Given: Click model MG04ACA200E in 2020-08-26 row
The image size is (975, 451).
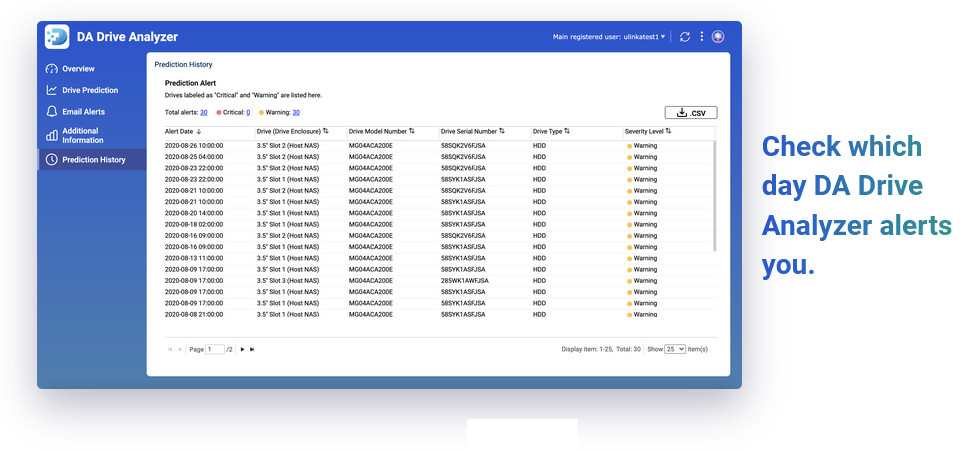Looking at the screenshot, I should click(x=371, y=146).
